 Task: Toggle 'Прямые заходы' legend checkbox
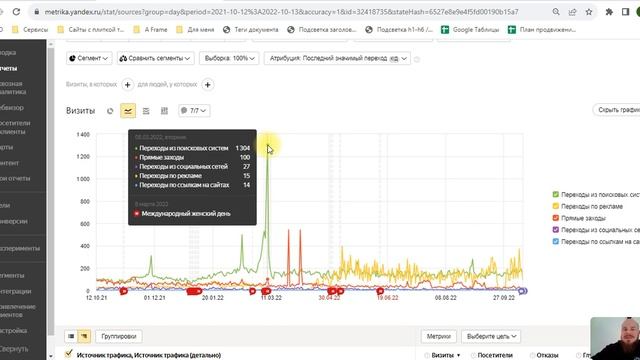(x=556, y=218)
